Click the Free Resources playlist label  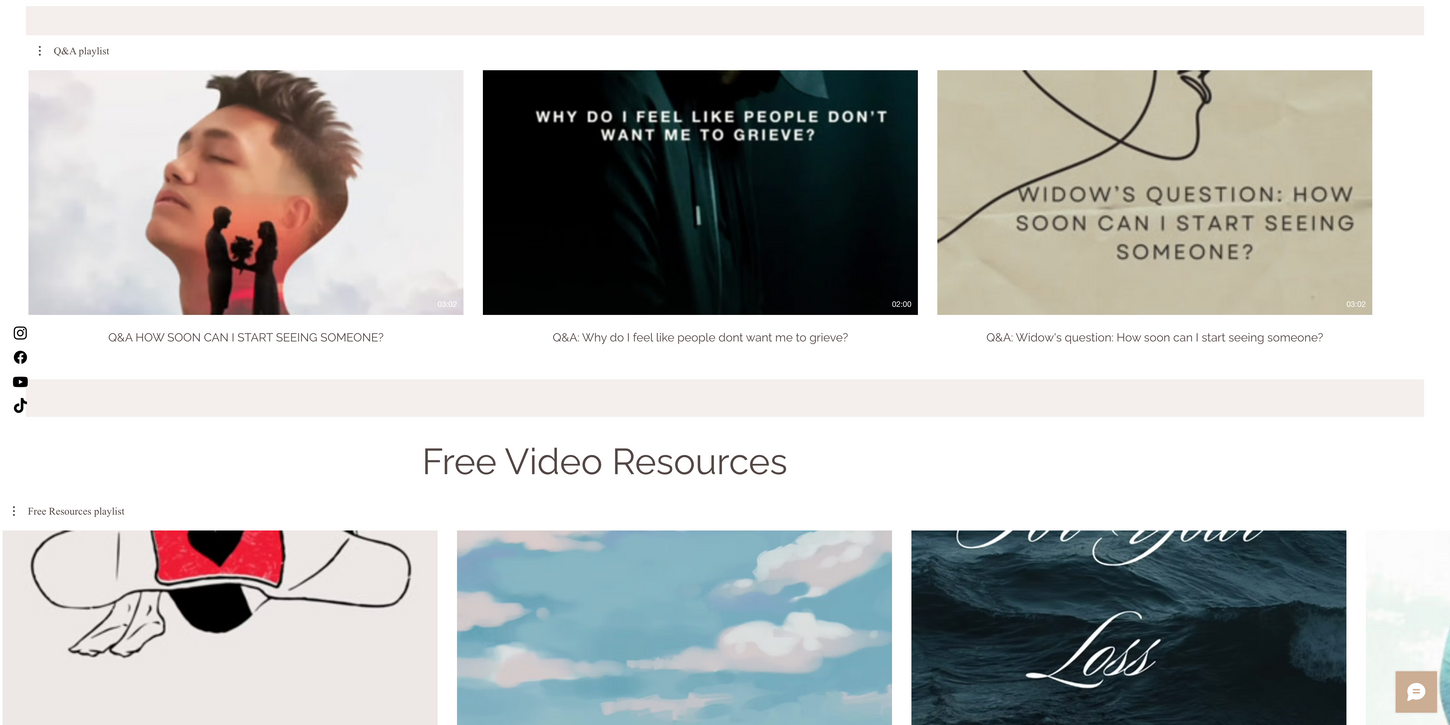click(x=76, y=511)
